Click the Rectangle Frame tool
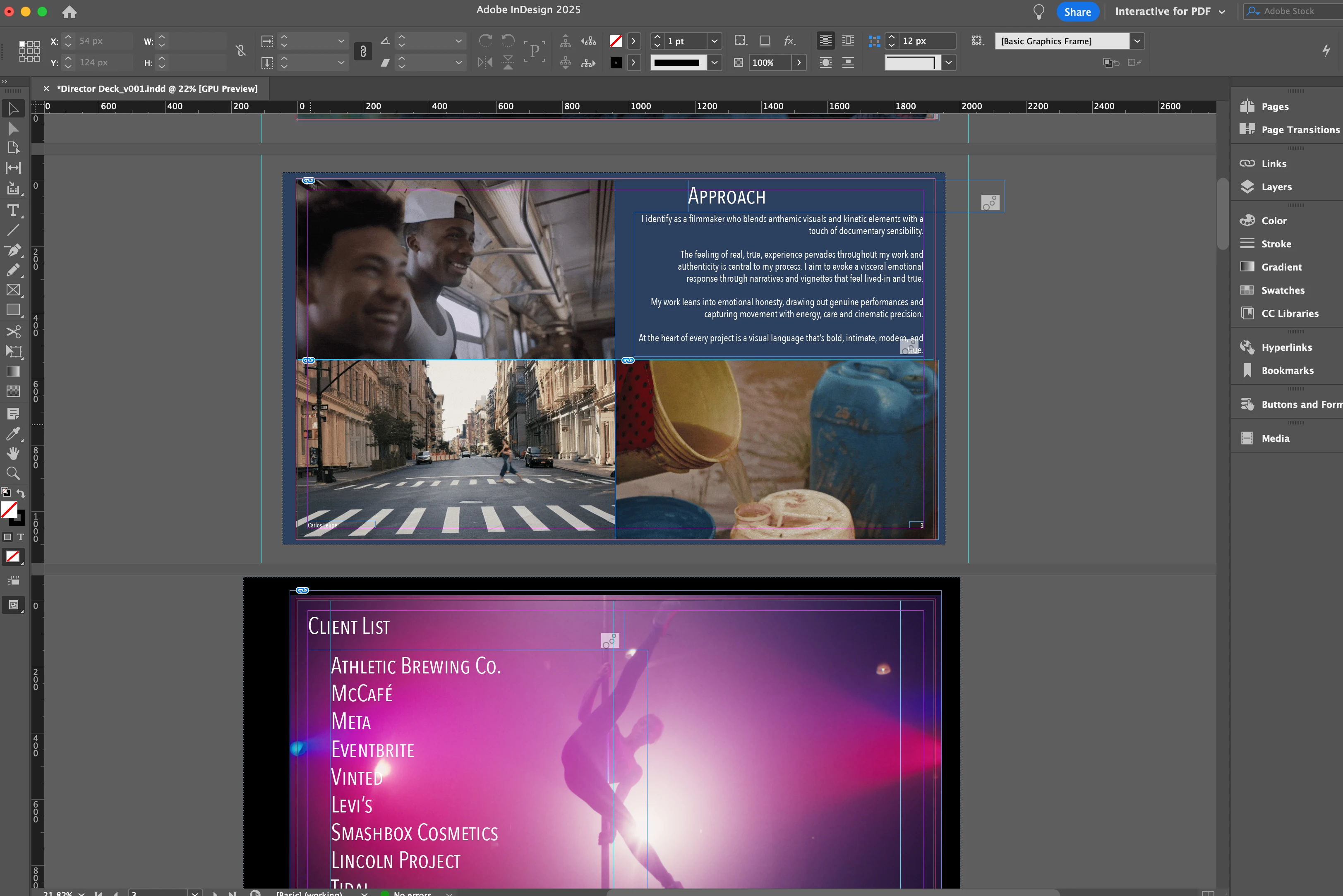Image resolution: width=1343 pixels, height=896 pixels. [x=13, y=290]
